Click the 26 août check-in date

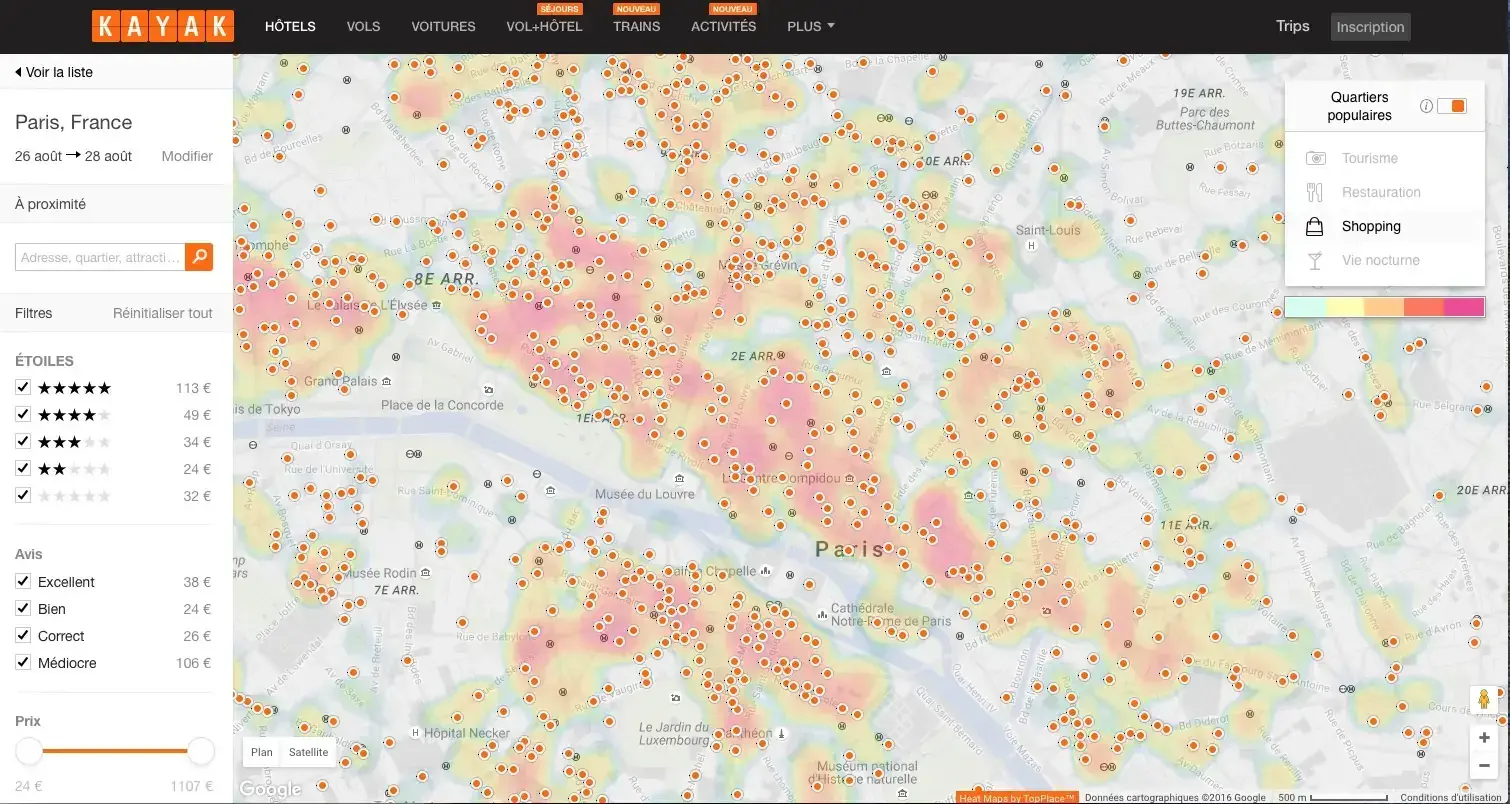click(x=38, y=156)
